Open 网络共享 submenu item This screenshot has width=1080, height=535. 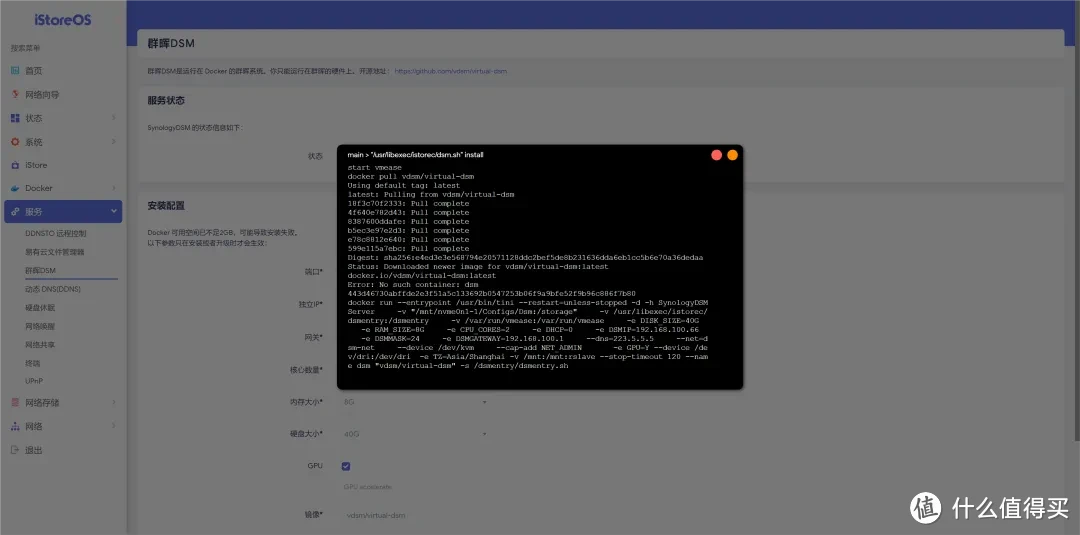tap(40, 344)
